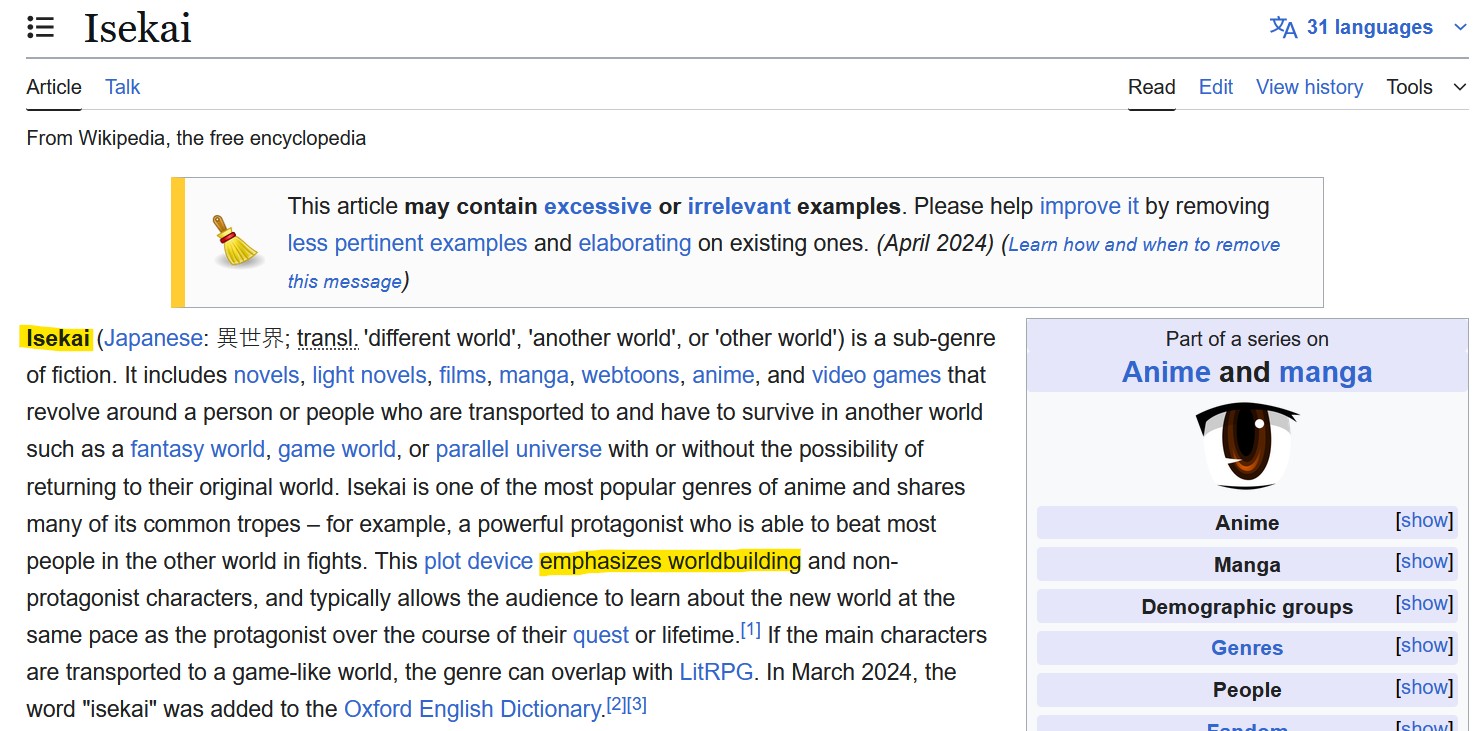
Task: Click the 'People' sidebar heading
Action: (x=1247, y=690)
